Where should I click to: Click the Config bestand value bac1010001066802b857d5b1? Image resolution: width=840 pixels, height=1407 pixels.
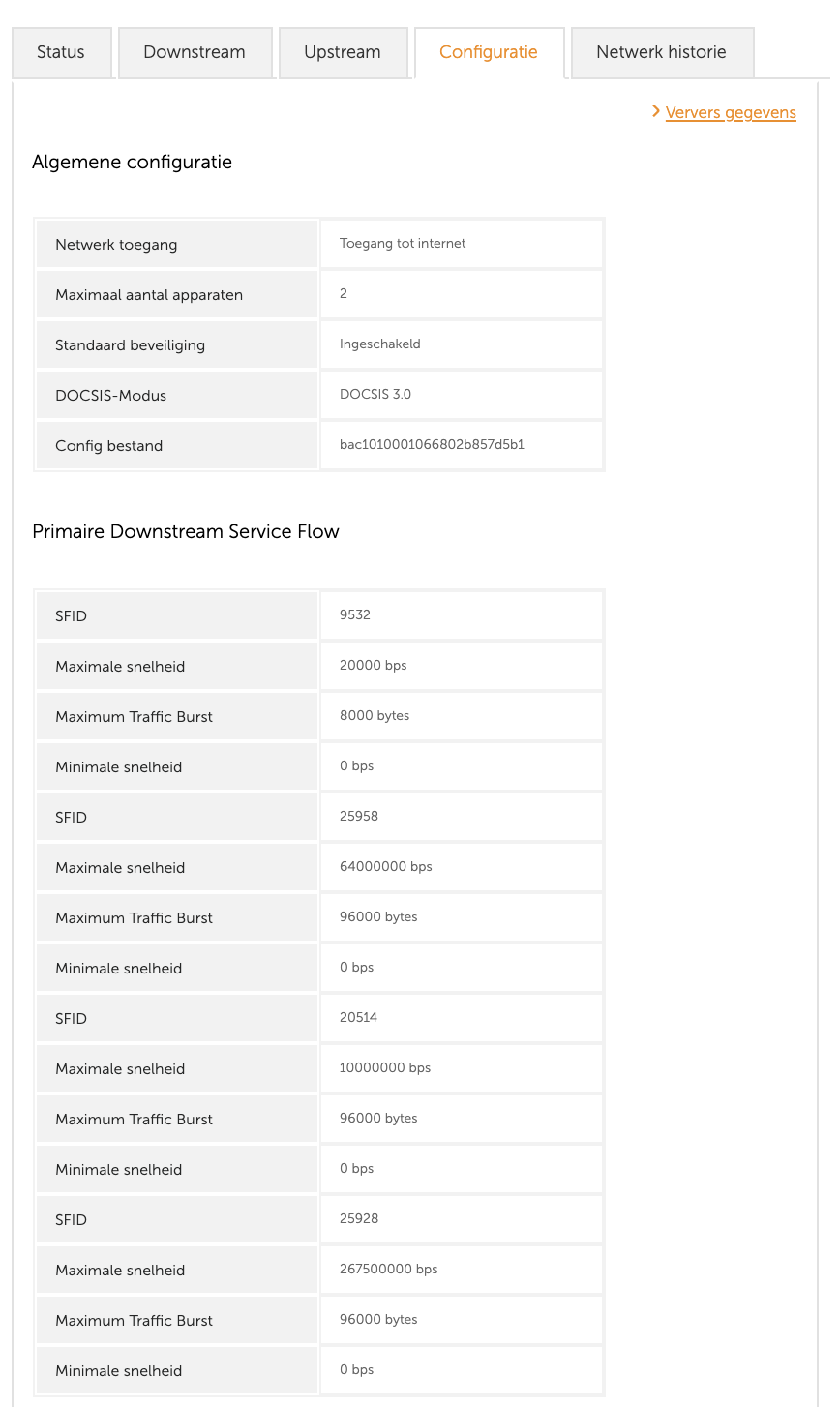tap(432, 445)
